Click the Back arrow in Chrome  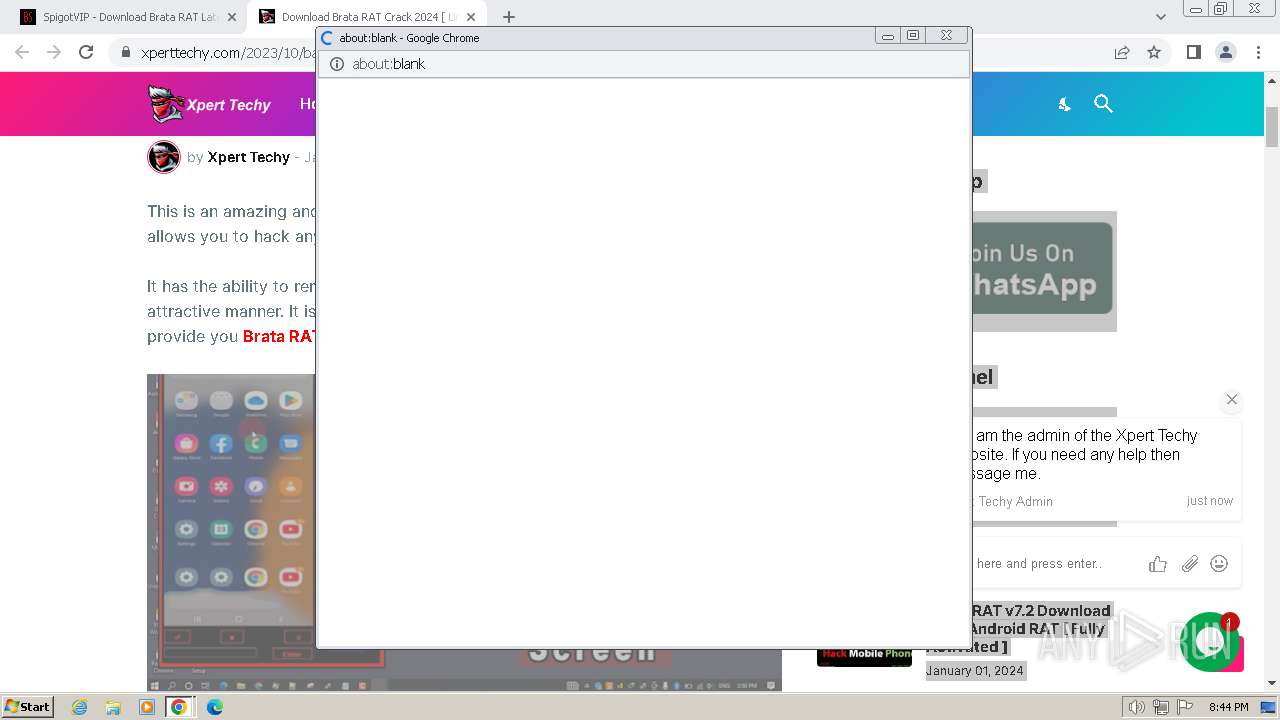click(22, 52)
